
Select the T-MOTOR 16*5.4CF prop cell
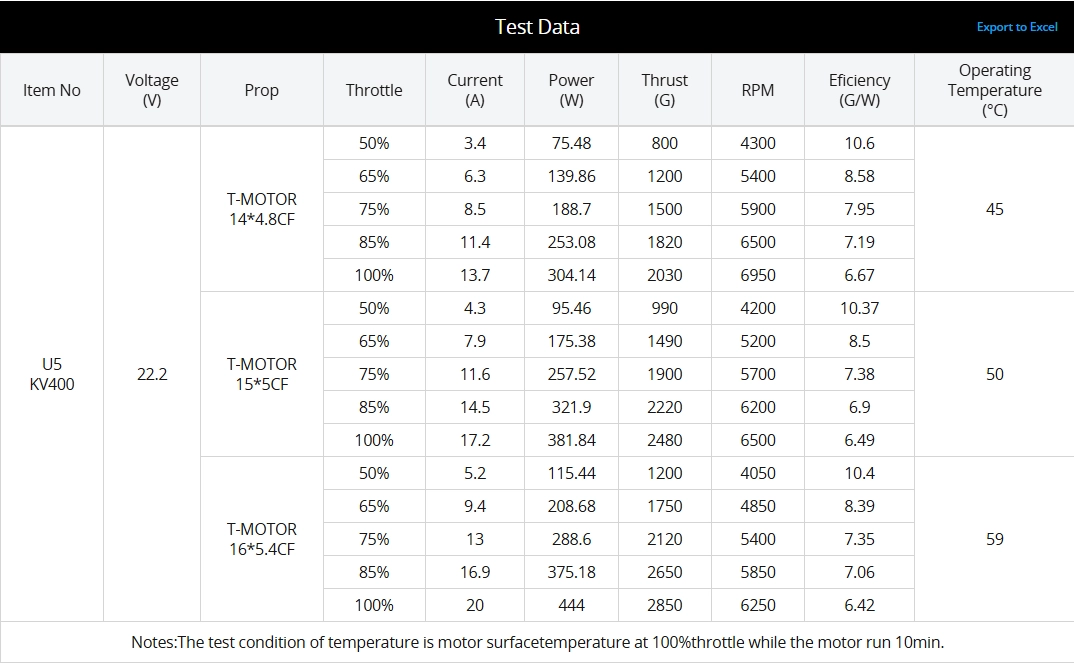click(x=262, y=539)
